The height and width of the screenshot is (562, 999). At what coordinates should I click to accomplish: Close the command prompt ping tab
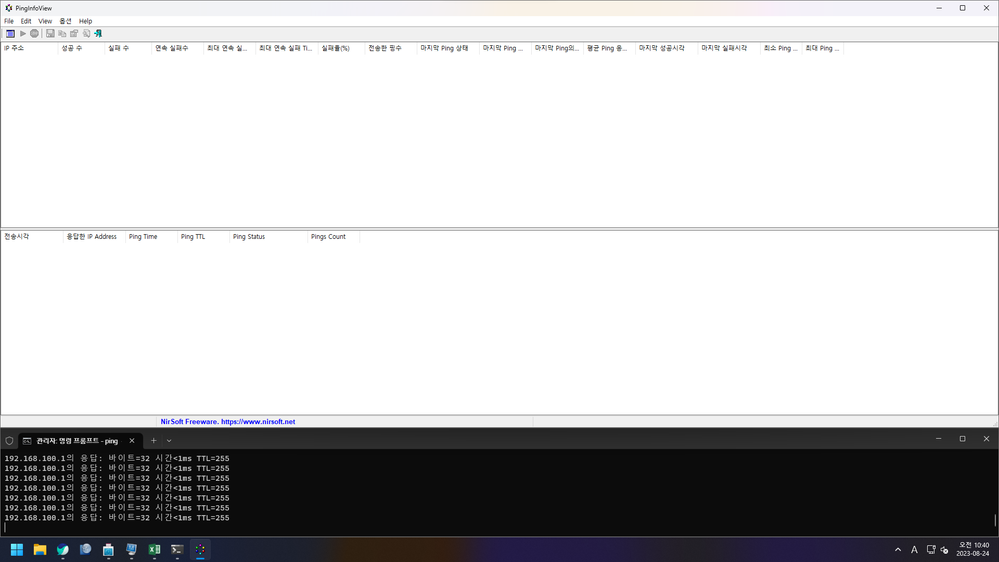coord(132,441)
